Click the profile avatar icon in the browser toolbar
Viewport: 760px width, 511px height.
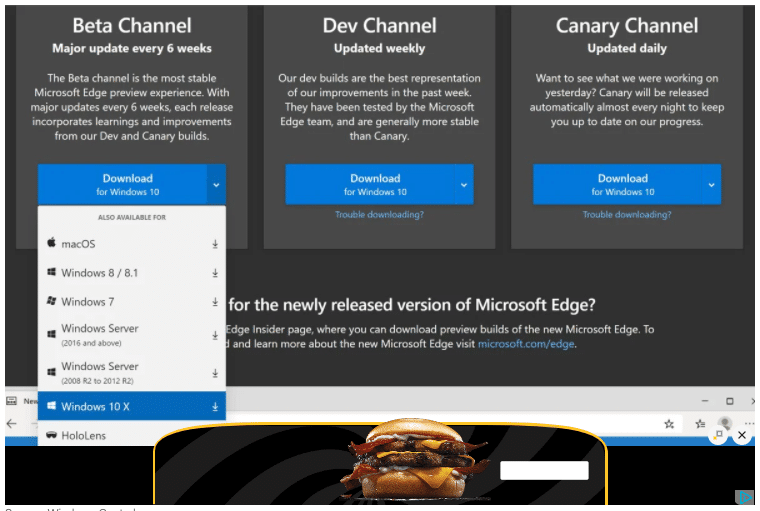click(724, 423)
